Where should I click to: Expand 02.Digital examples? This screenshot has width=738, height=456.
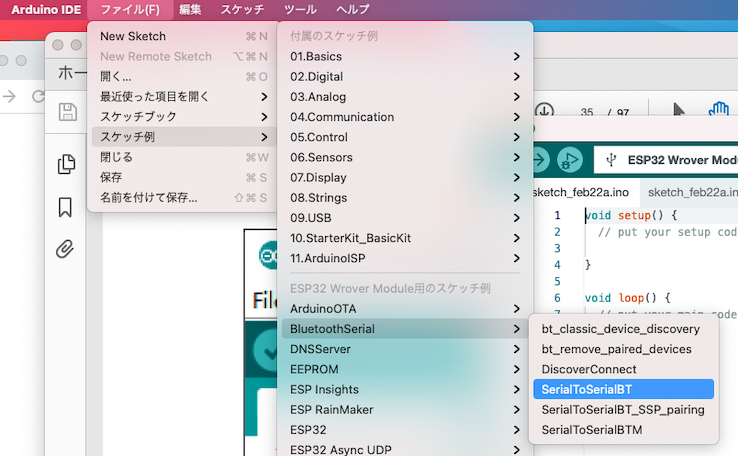[x=405, y=77]
